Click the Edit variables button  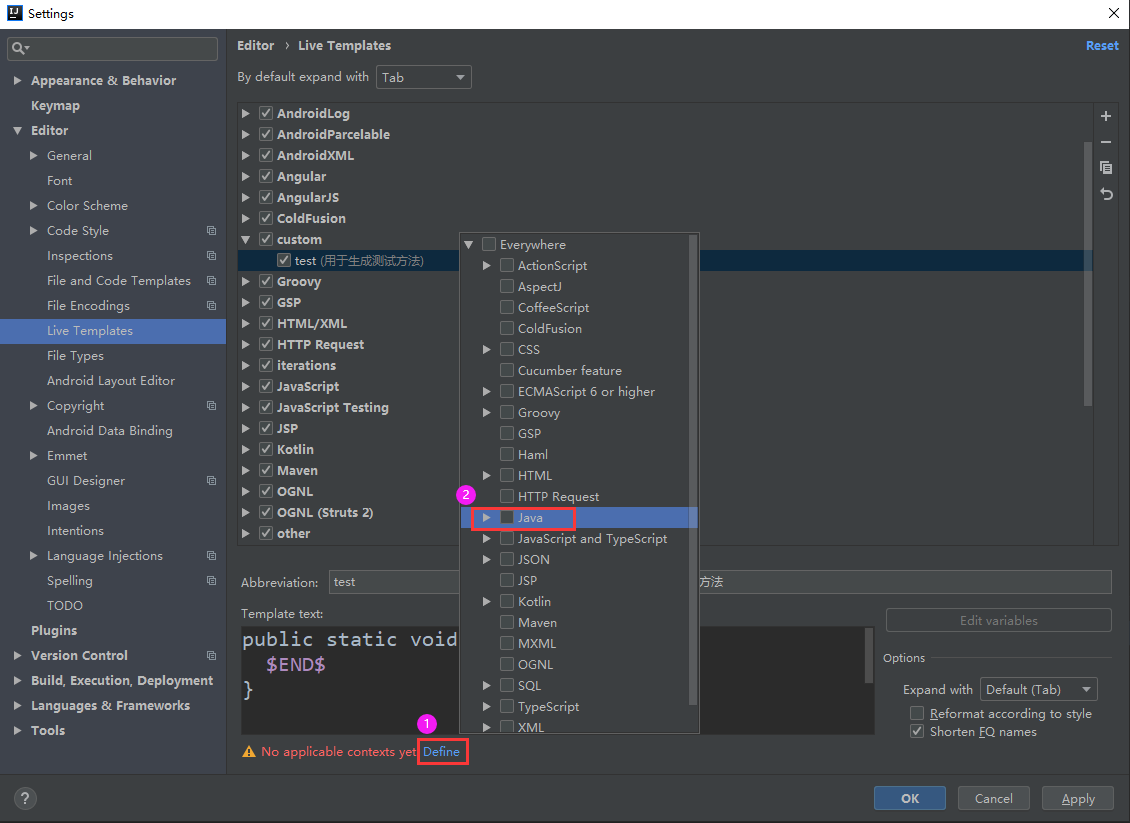click(x=998, y=620)
